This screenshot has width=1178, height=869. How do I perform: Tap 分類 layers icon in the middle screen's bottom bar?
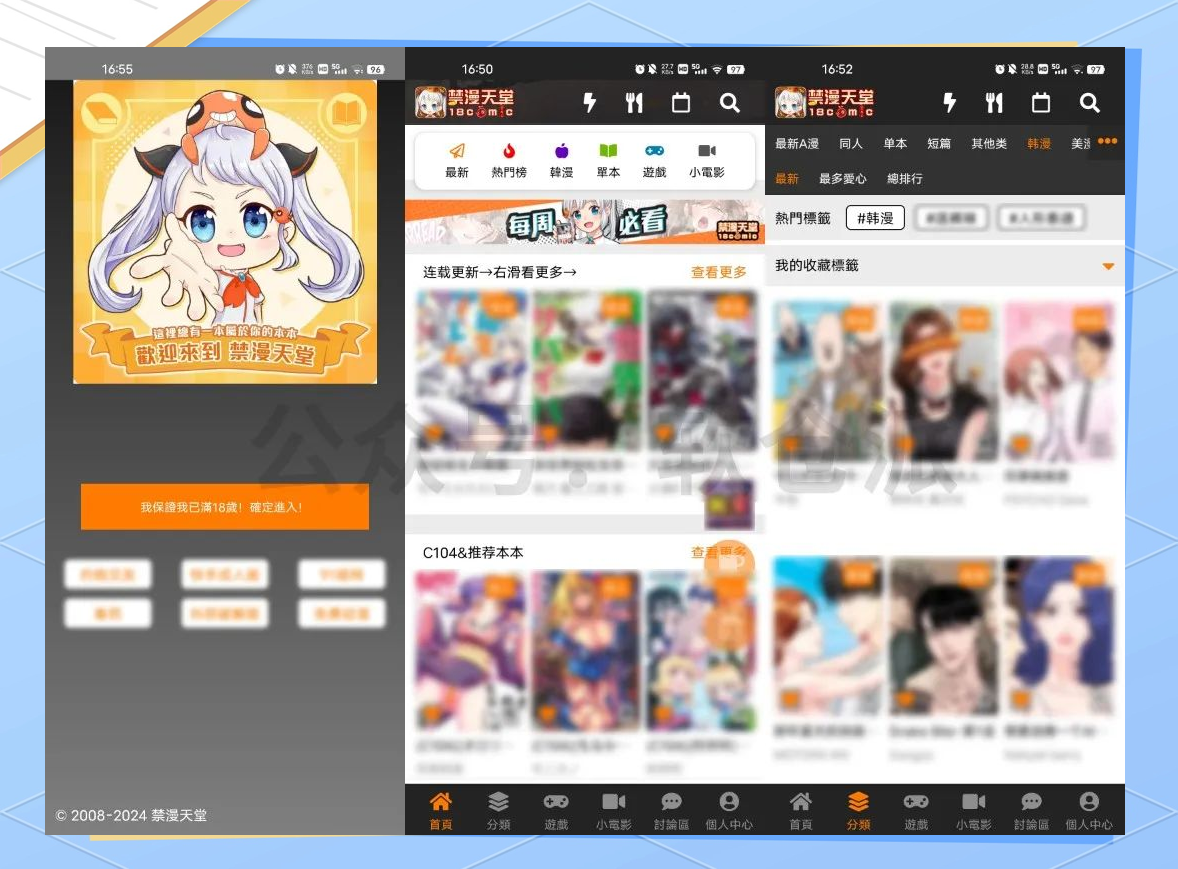pos(498,801)
